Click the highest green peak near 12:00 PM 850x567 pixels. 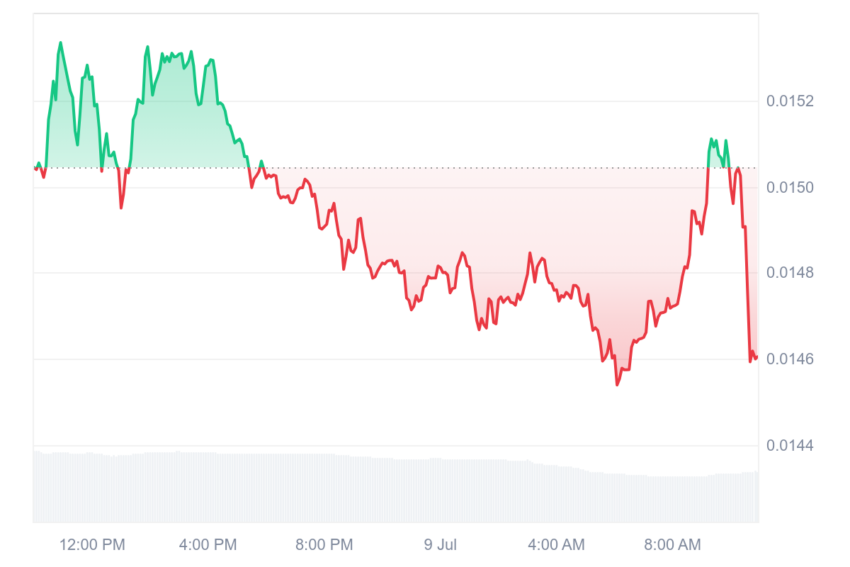60,43
